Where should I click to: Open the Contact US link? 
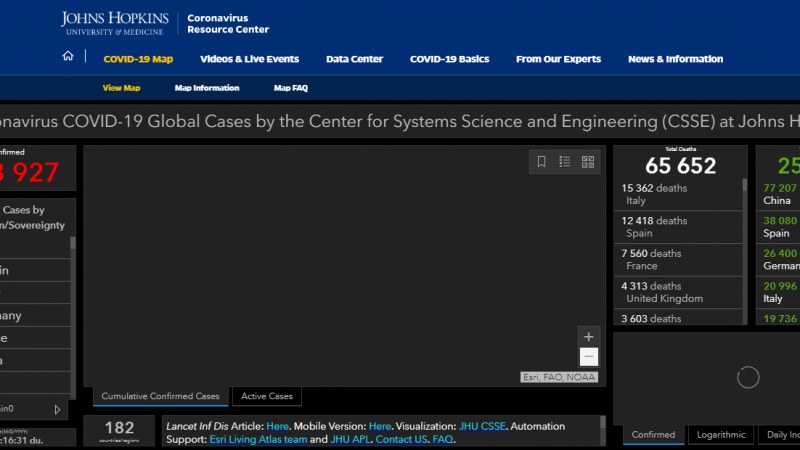tap(402, 439)
